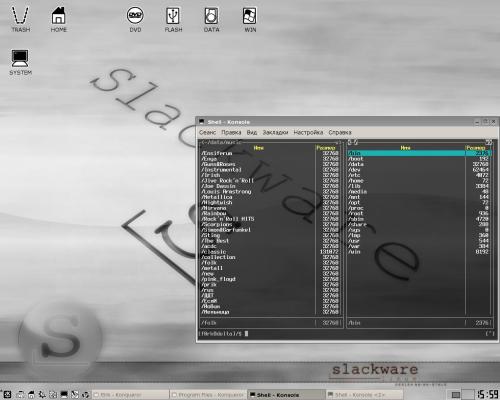The width and height of the screenshot is (500, 400).
Task: Open the DATA disk desktop icon
Action: pyautogui.click(x=211, y=19)
